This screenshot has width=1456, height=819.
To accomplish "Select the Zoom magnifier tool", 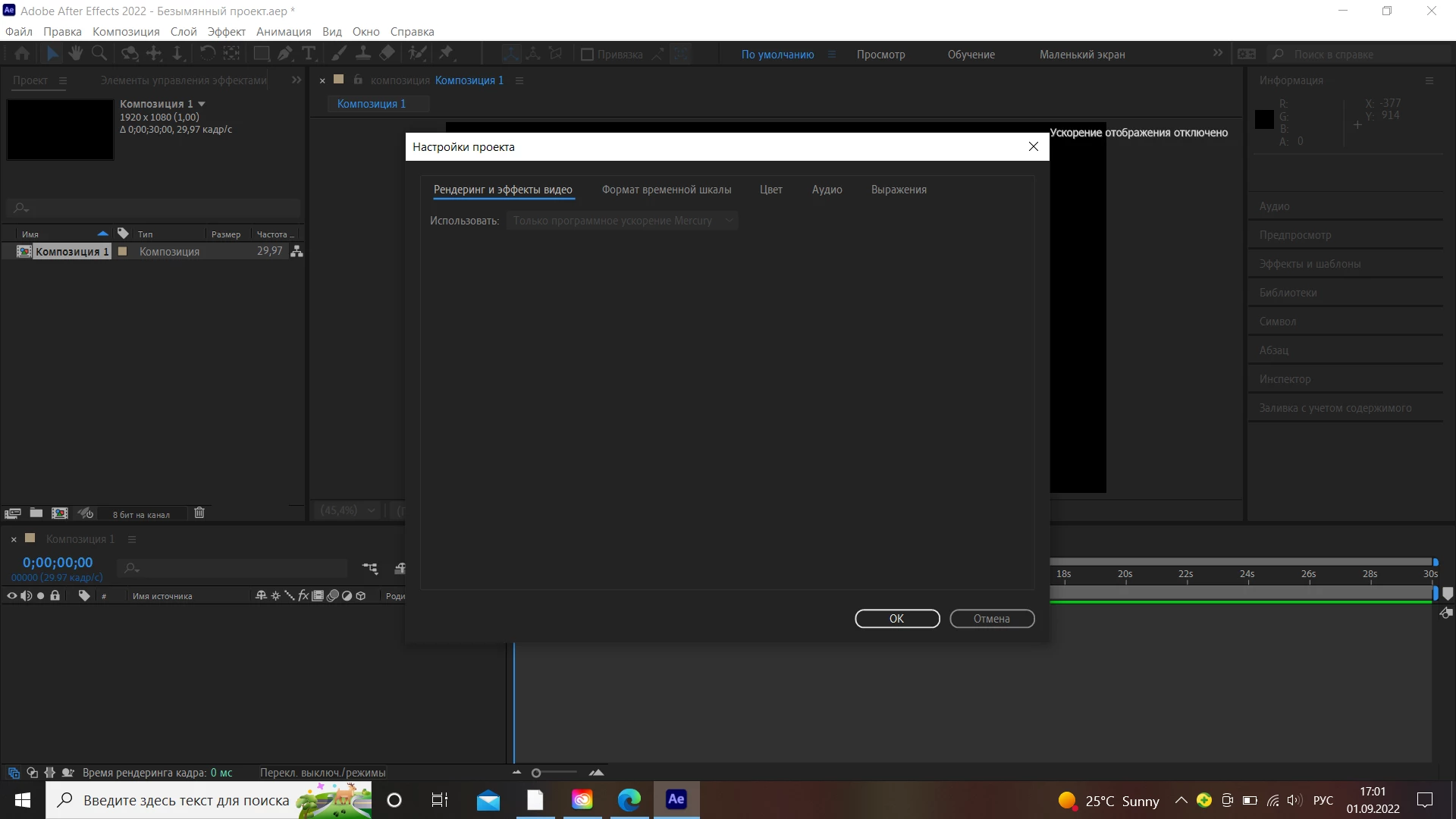I will pyautogui.click(x=99, y=53).
